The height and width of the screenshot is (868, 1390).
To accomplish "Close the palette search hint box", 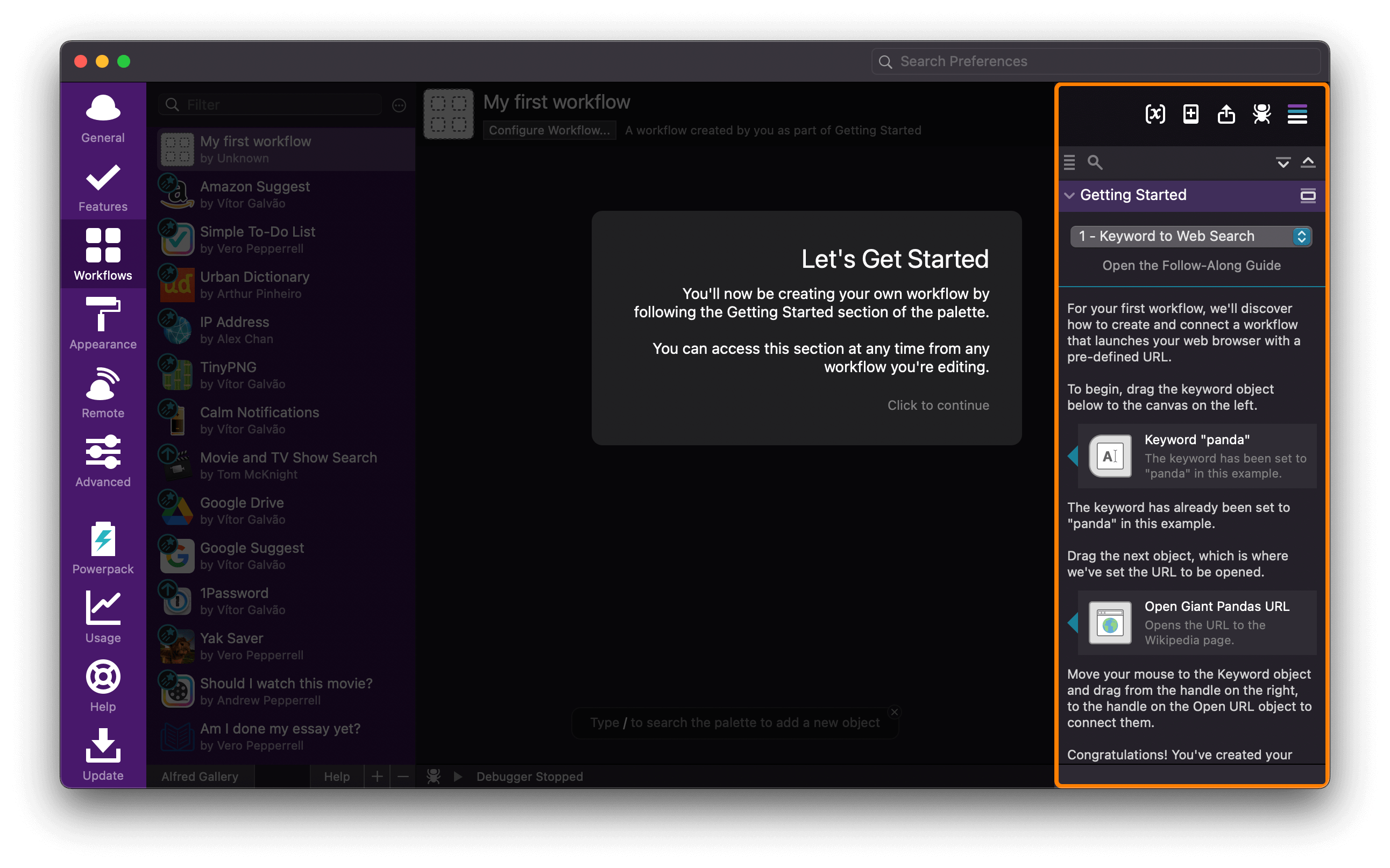I will click(894, 712).
